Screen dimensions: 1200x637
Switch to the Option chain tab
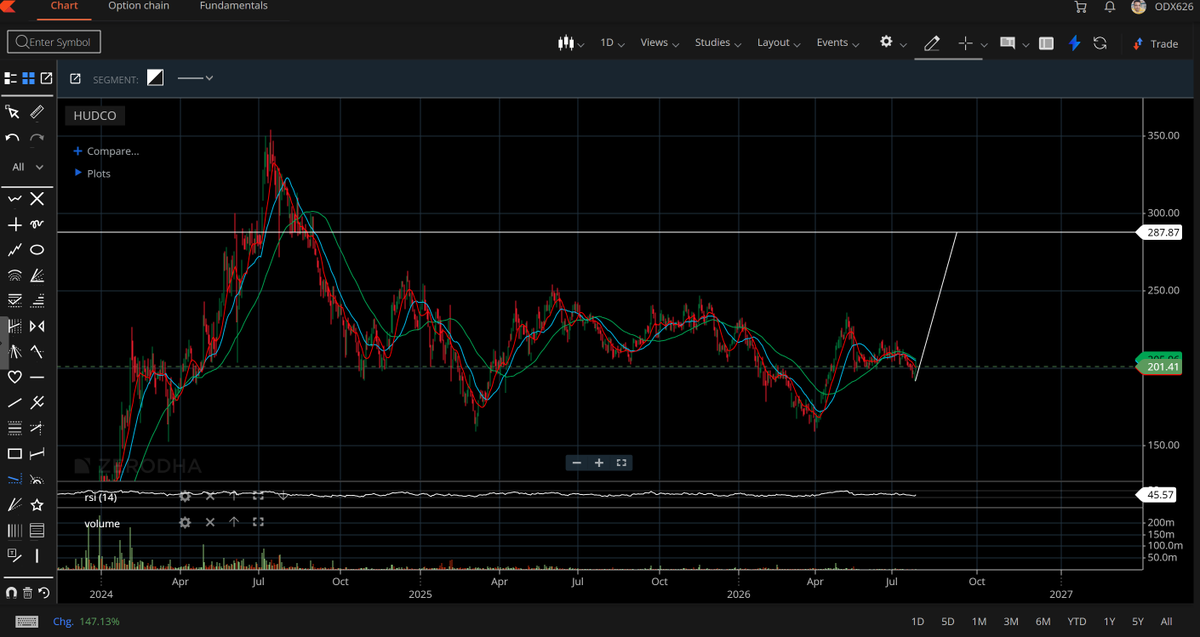point(138,6)
